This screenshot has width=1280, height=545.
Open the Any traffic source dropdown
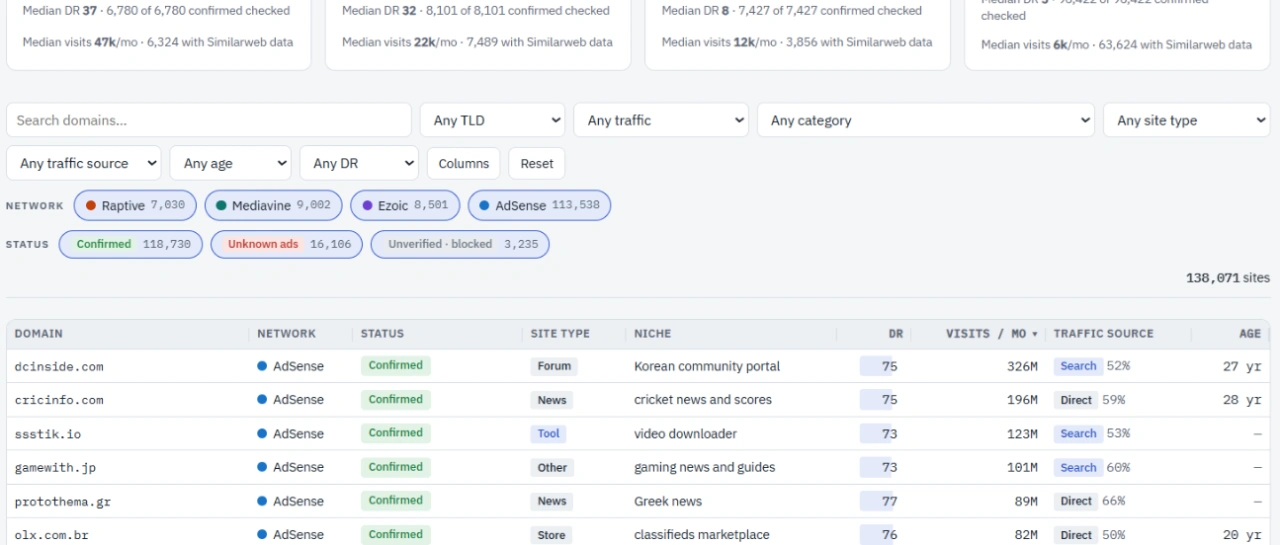tap(84, 163)
